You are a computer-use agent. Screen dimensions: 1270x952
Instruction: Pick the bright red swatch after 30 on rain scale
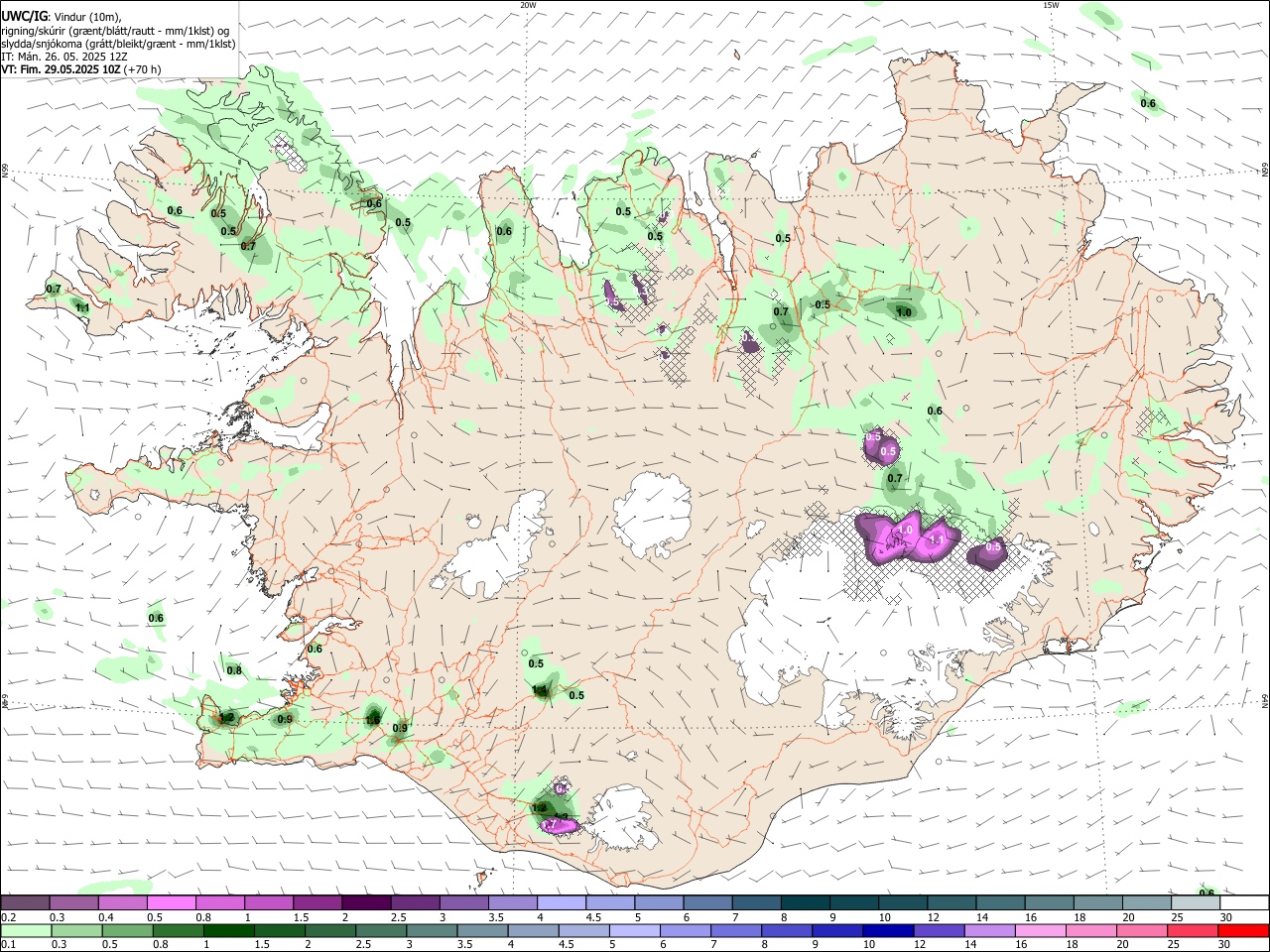click(1244, 930)
